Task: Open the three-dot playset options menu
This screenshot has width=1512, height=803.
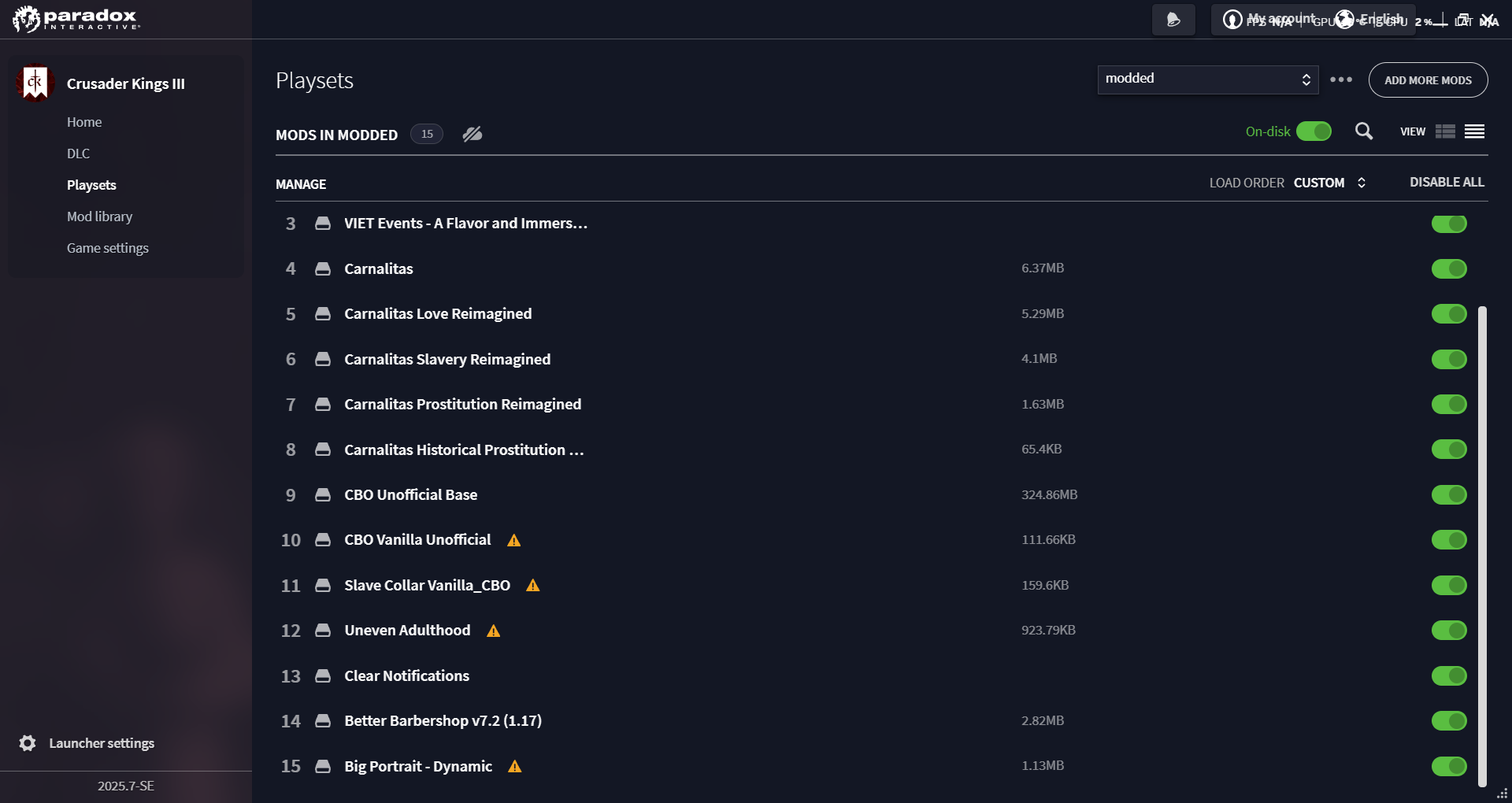Action: [x=1341, y=80]
